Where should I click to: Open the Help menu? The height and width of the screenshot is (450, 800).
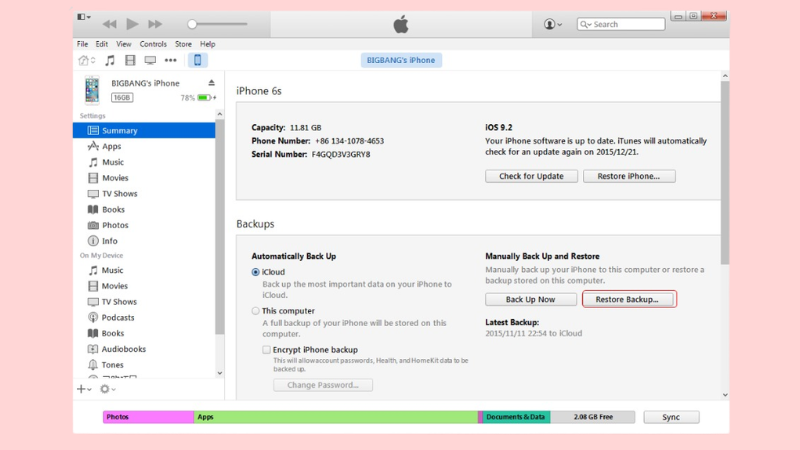(x=207, y=44)
